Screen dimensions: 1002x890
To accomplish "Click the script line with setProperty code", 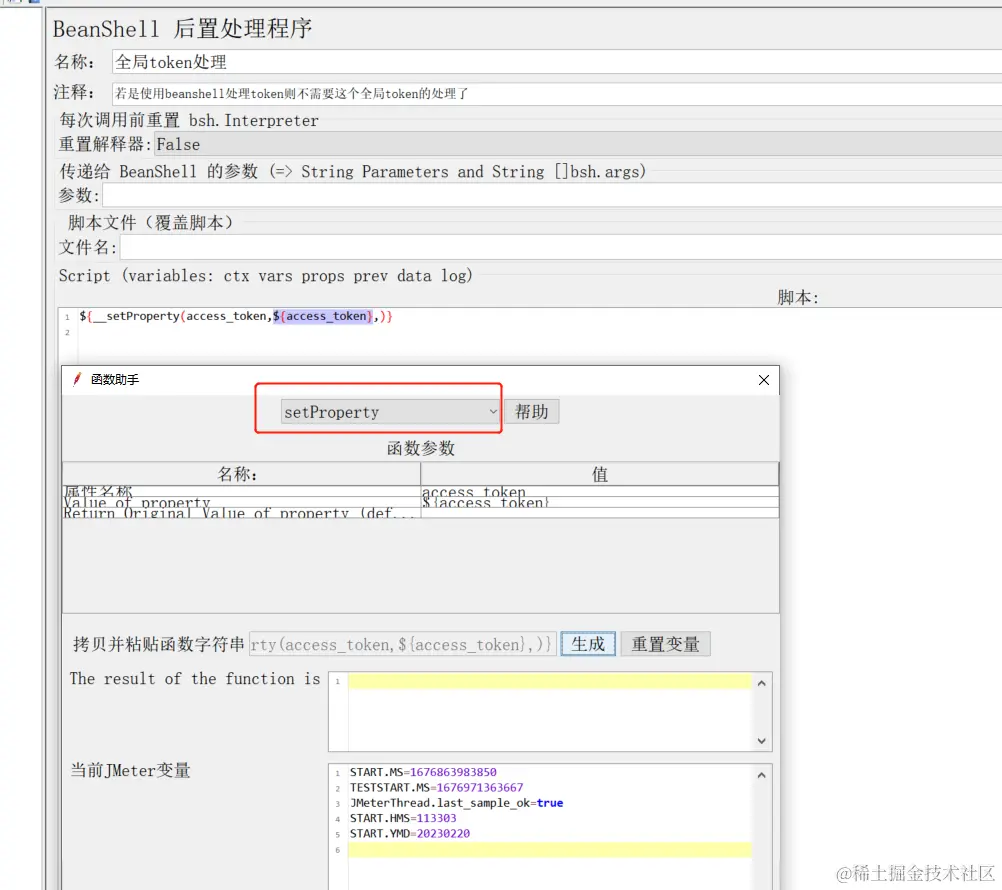I will tap(236, 316).
